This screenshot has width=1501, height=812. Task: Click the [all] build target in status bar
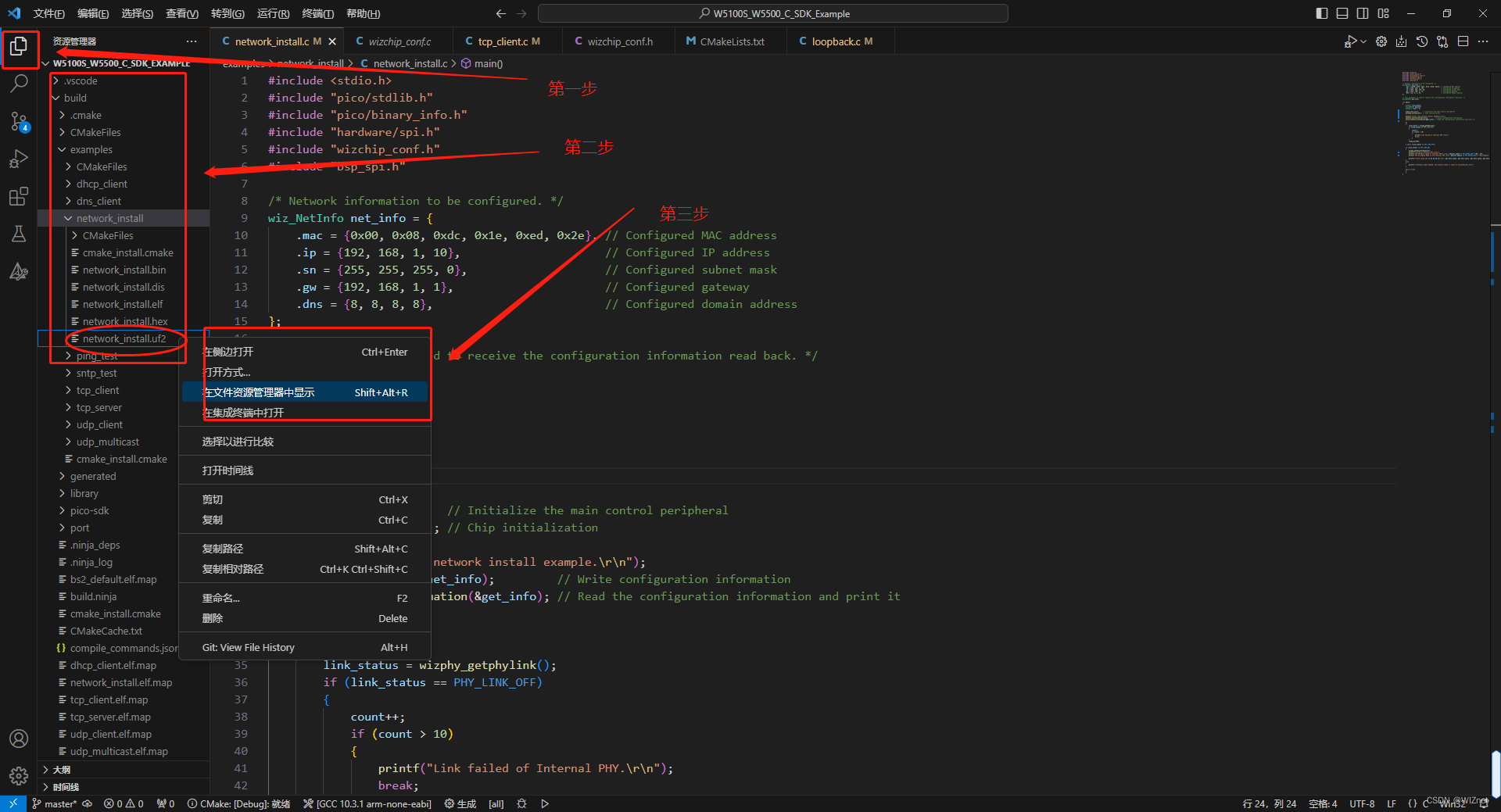(x=496, y=803)
